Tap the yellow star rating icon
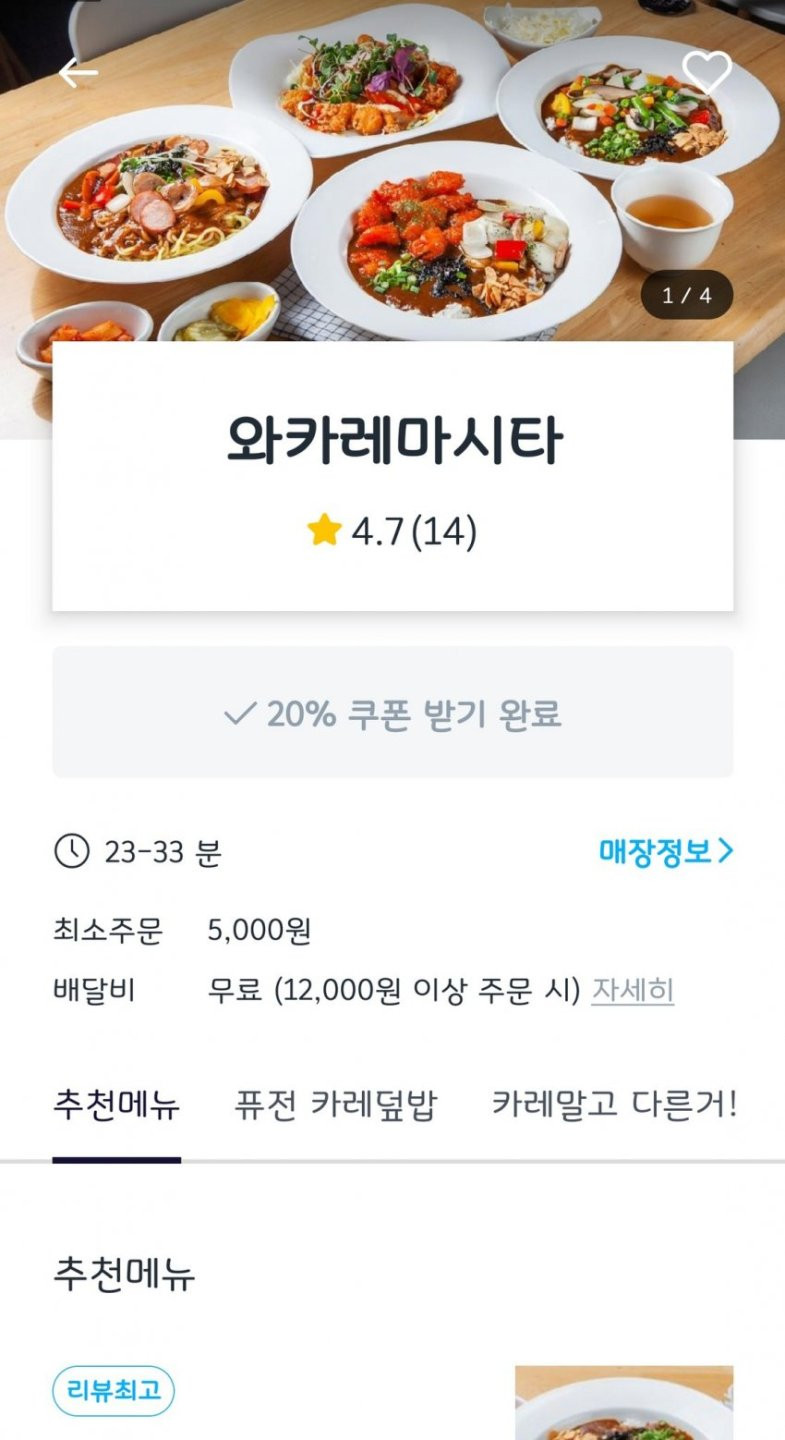785x1440 pixels. pyautogui.click(x=325, y=530)
